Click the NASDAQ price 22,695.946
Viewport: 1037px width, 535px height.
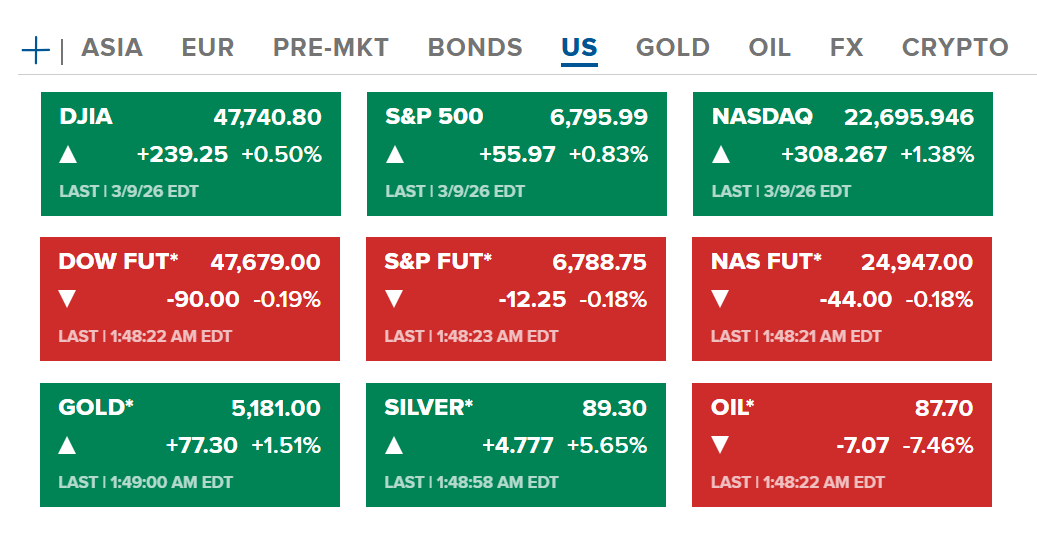[x=909, y=117]
